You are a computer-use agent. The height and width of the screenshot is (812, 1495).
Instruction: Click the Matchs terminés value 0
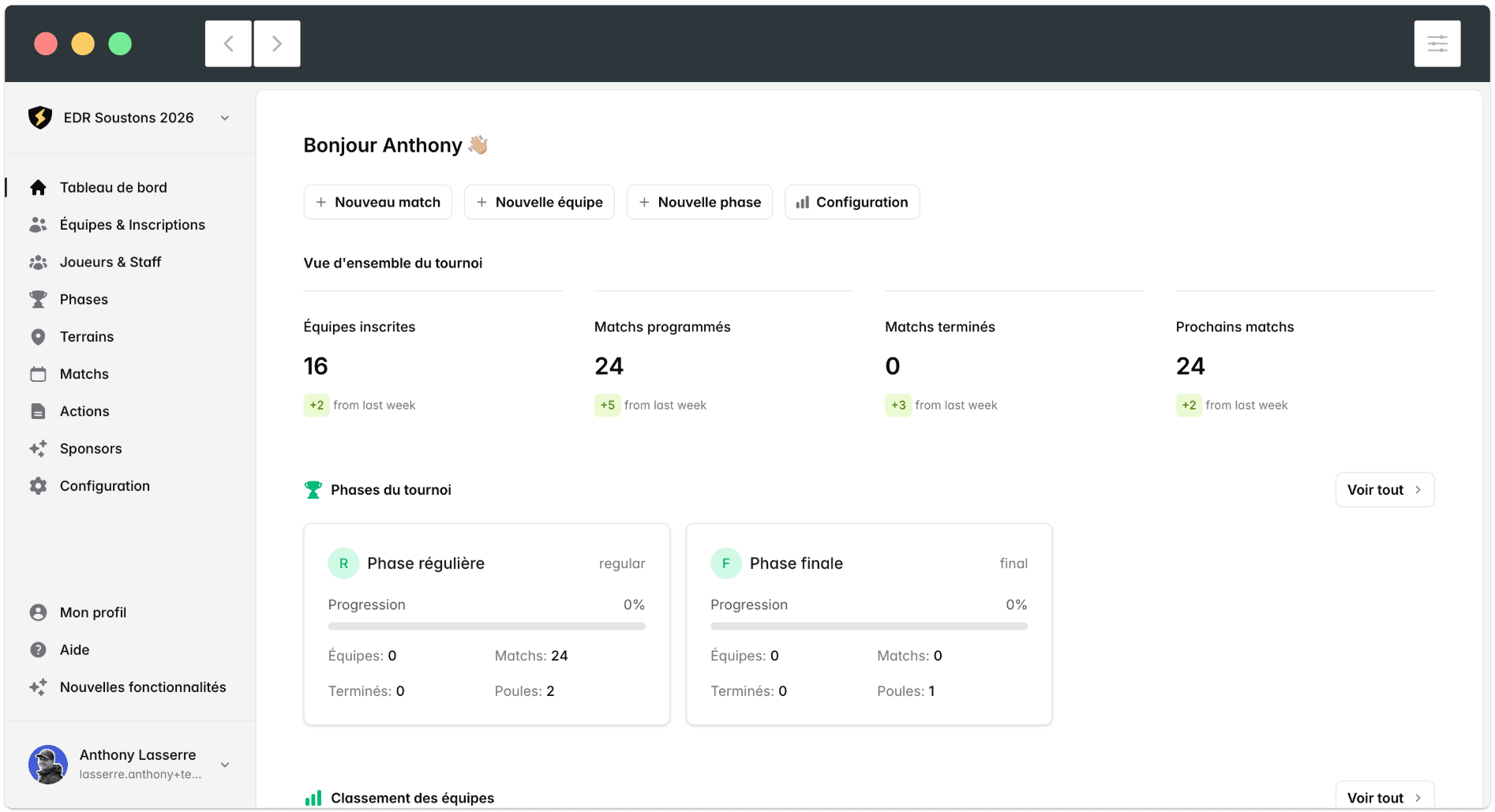click(893, 366)
